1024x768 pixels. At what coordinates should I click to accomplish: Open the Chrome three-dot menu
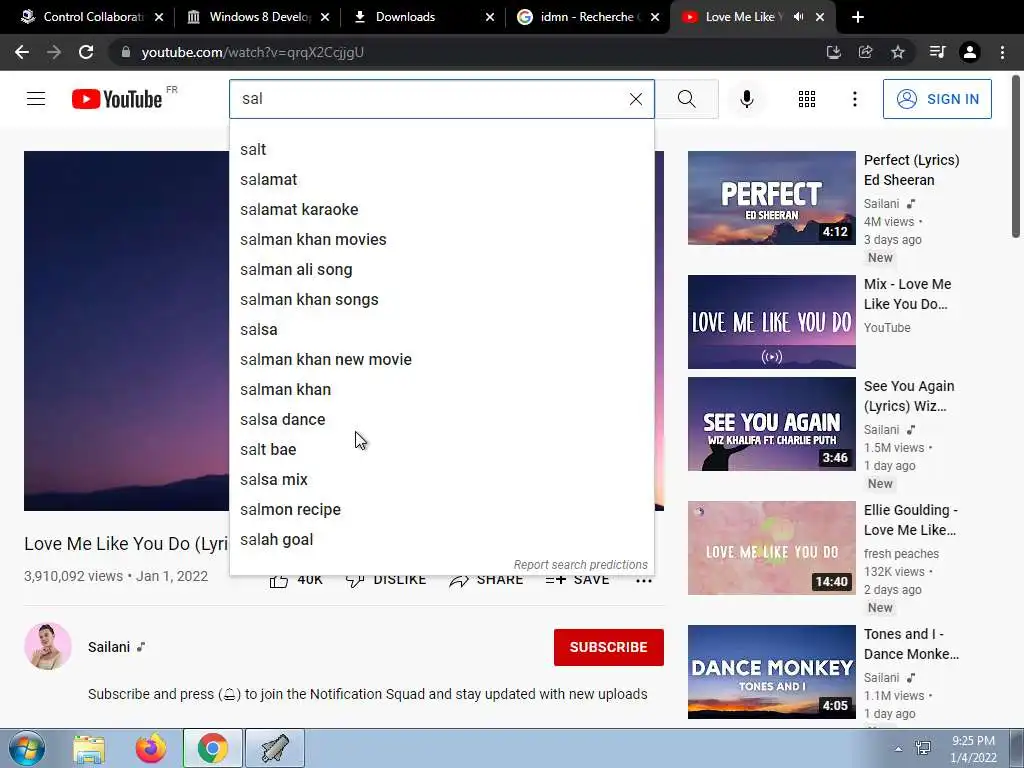coord(1002,52)
